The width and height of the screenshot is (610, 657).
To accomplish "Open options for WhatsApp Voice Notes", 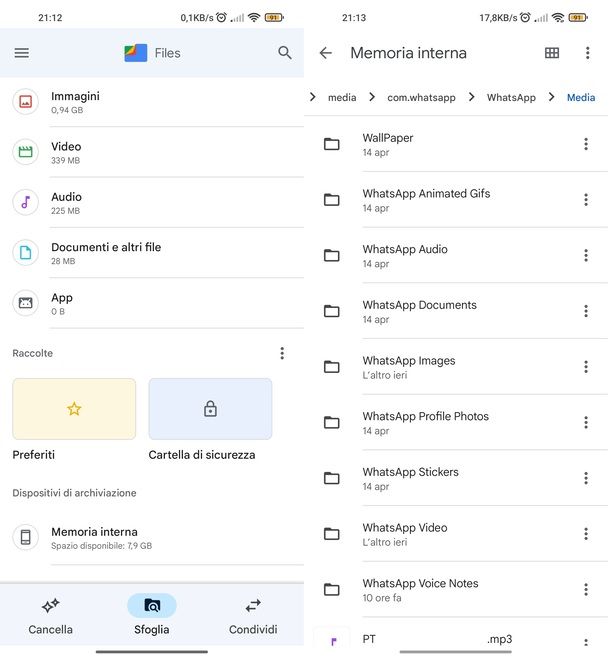I will pos(586,590).
